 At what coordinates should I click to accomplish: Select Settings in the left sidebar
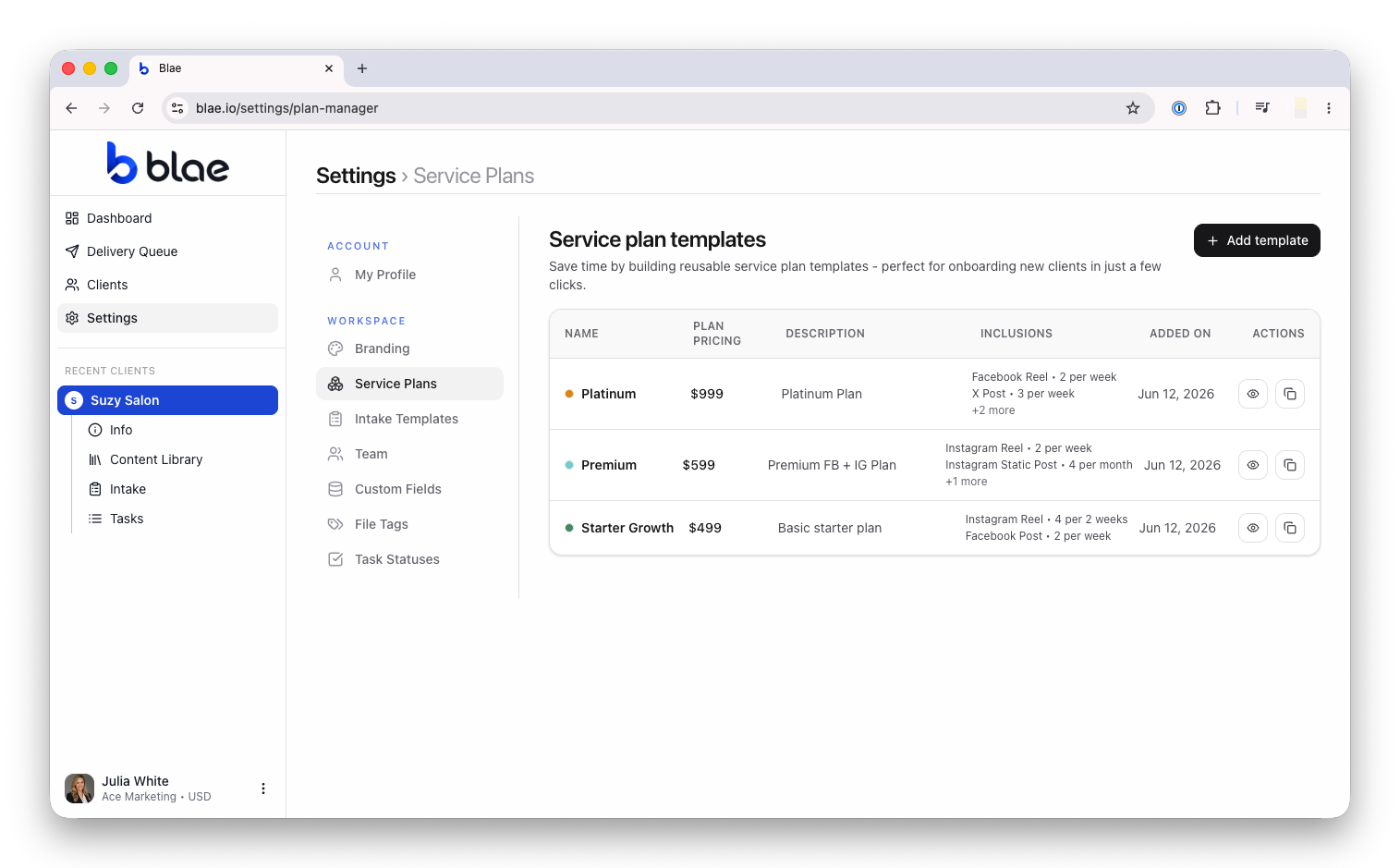click(167, 318)
